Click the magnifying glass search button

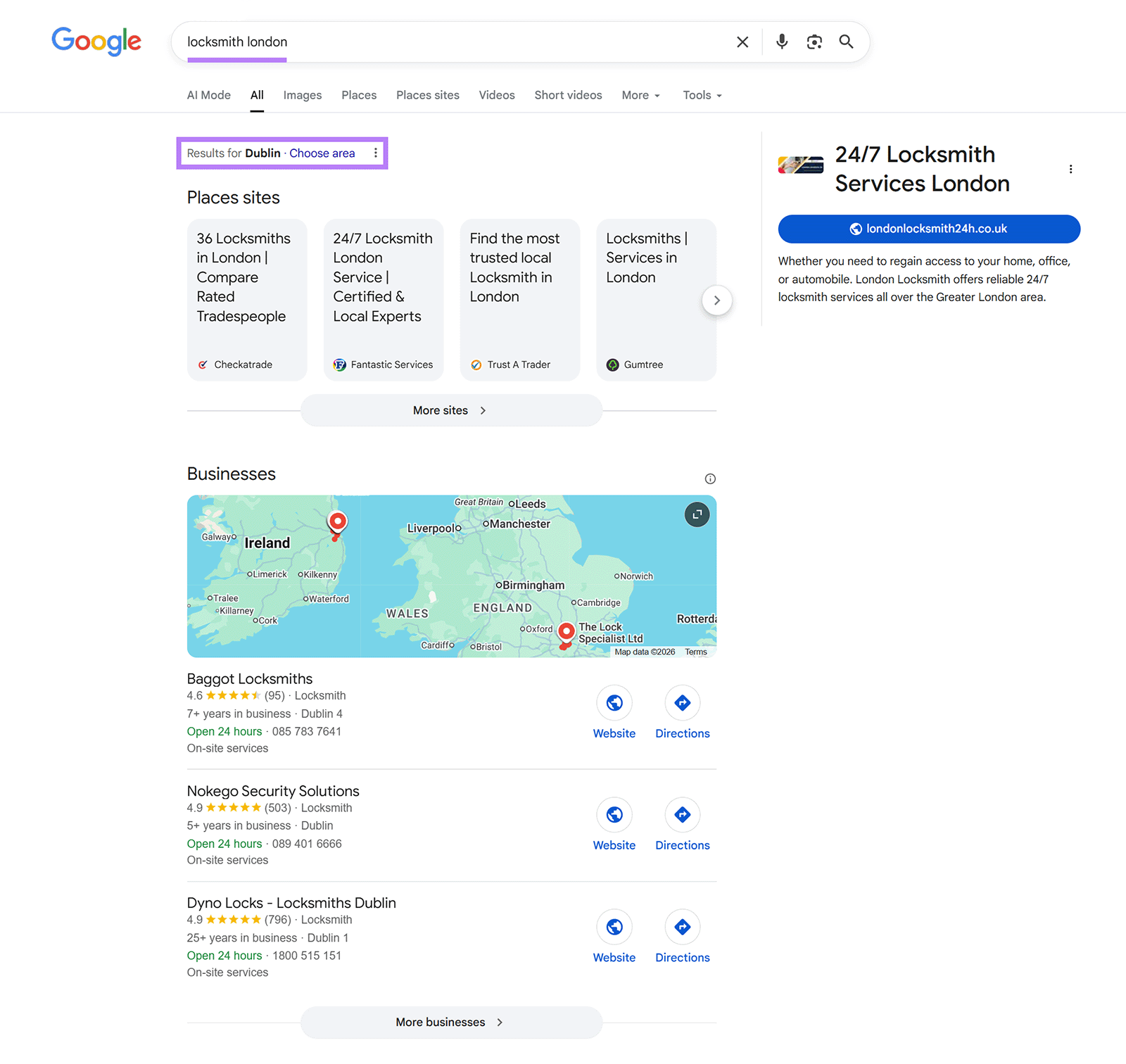846,42
